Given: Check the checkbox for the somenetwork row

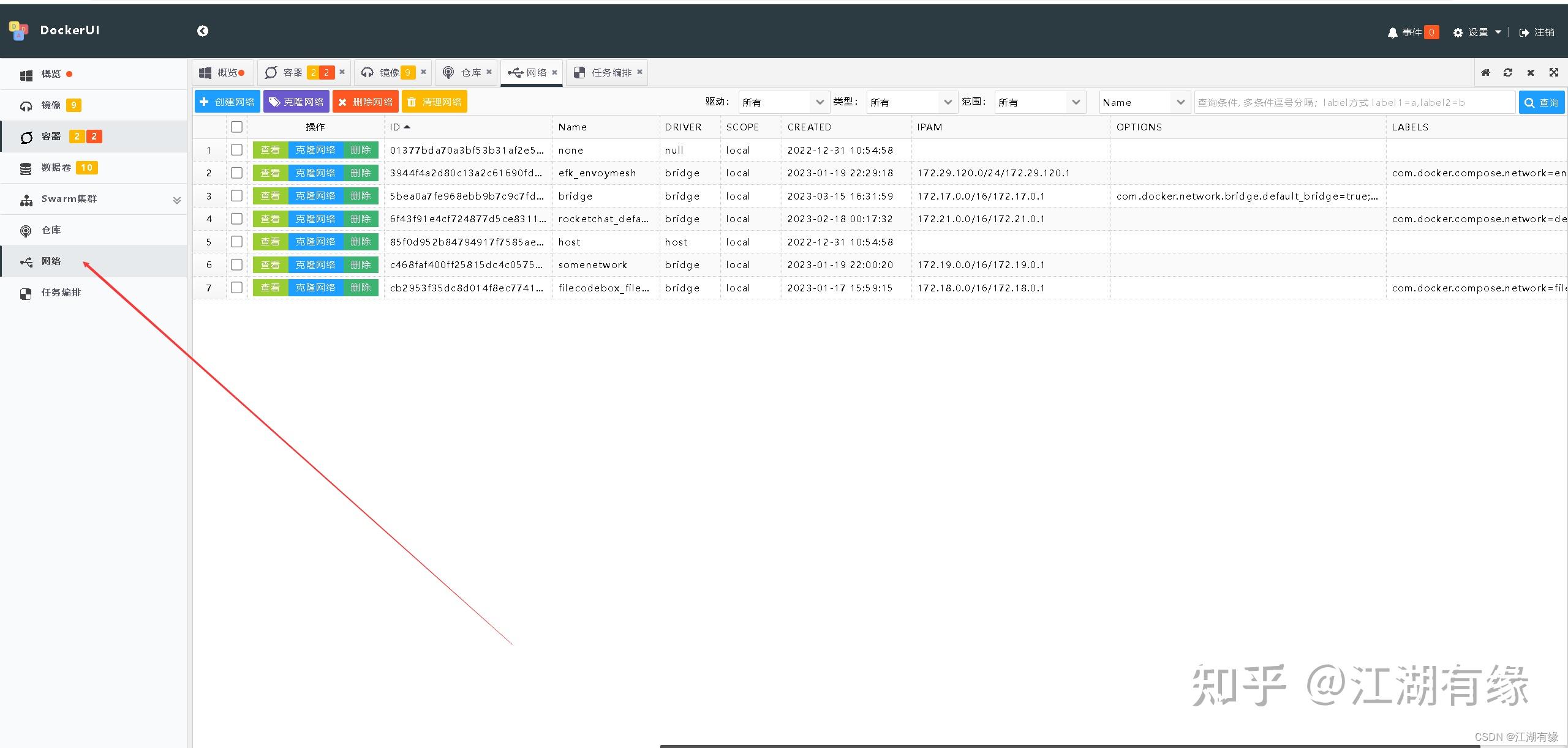Looking at the screenshot, I should (x=236, y=264).
